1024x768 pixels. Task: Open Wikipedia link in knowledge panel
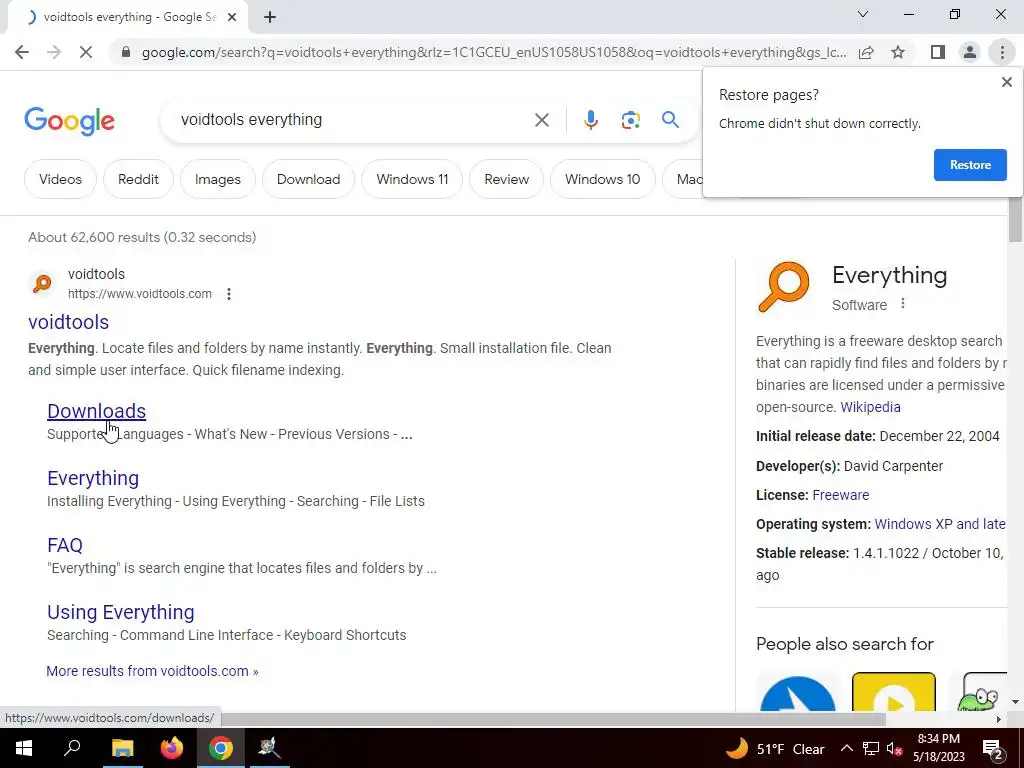click(x=870, y=407)
